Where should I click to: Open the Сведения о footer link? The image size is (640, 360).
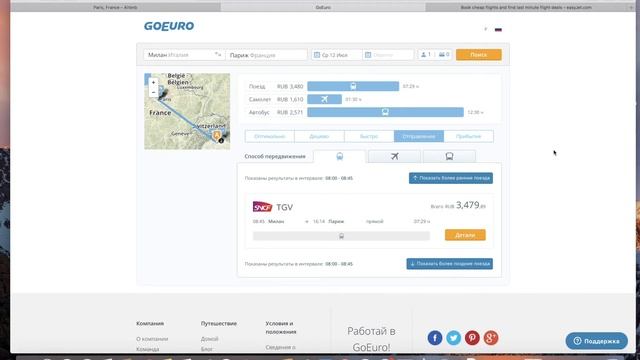pos(280,347)
